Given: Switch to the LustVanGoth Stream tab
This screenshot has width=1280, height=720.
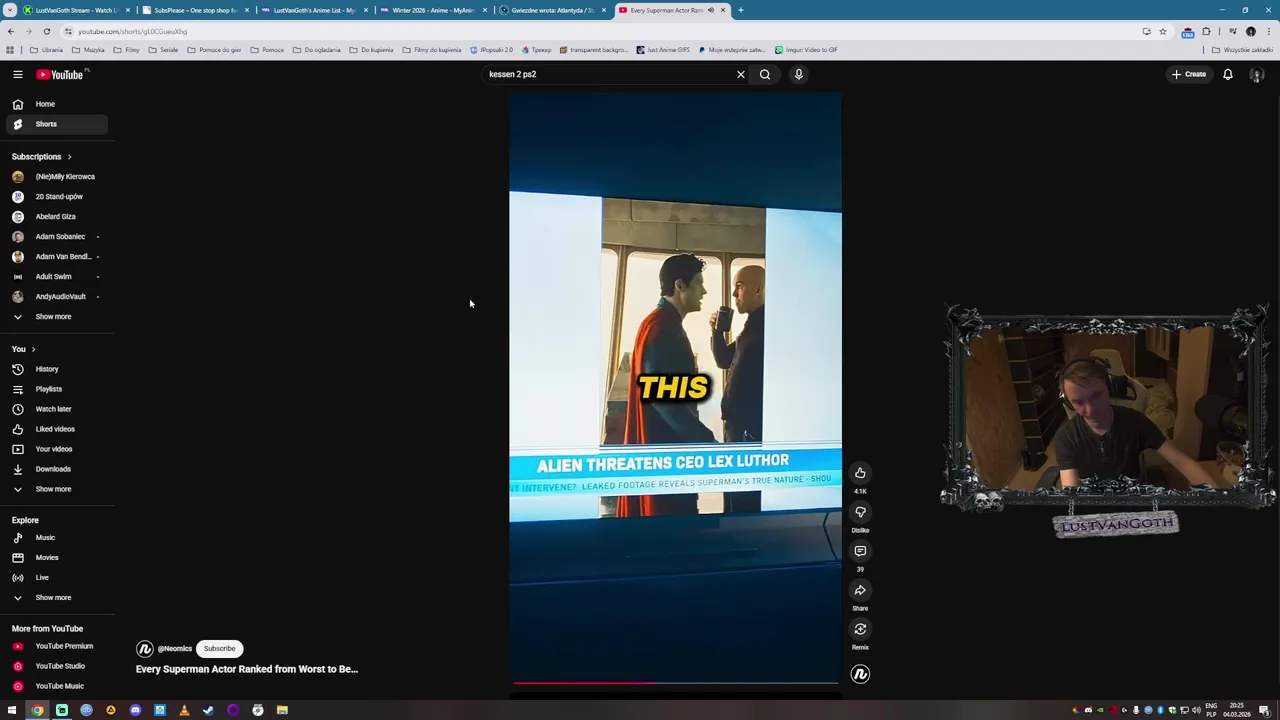Looking at the screenshot, I should pos(78,10).
